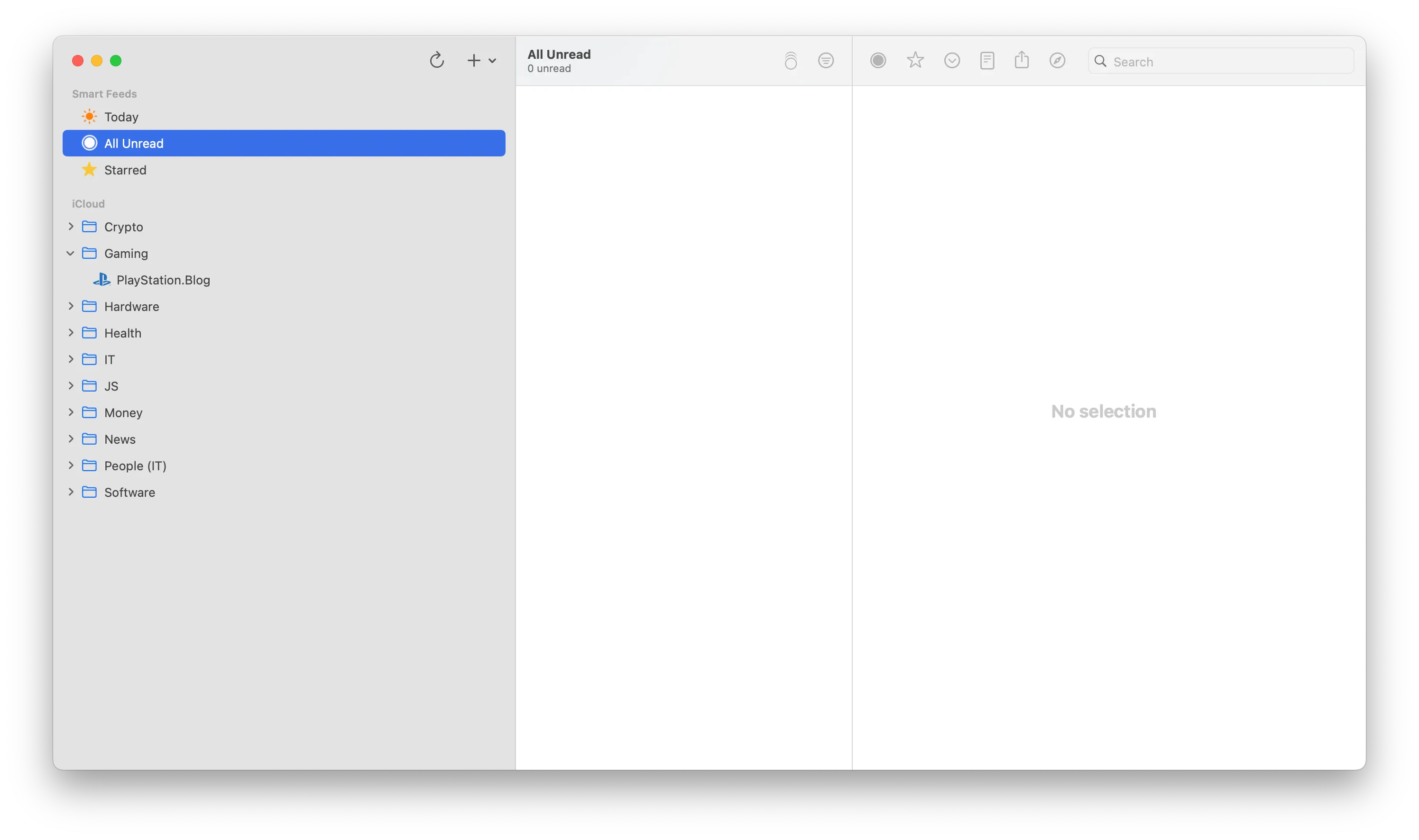Select the Today smart feed
This screenshot has width=1419, height=840.
coord(121,117)
